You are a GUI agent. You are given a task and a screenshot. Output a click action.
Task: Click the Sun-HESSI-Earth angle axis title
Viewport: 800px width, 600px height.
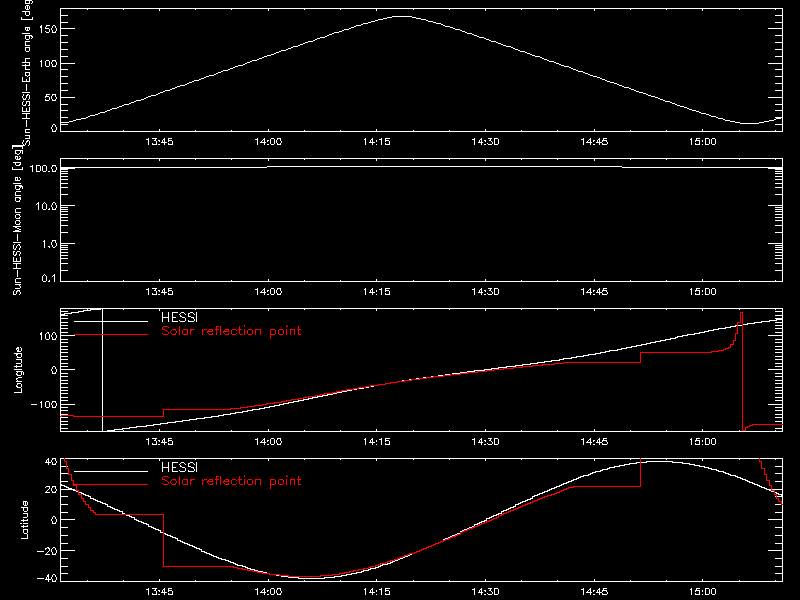[x=27, y=72]
